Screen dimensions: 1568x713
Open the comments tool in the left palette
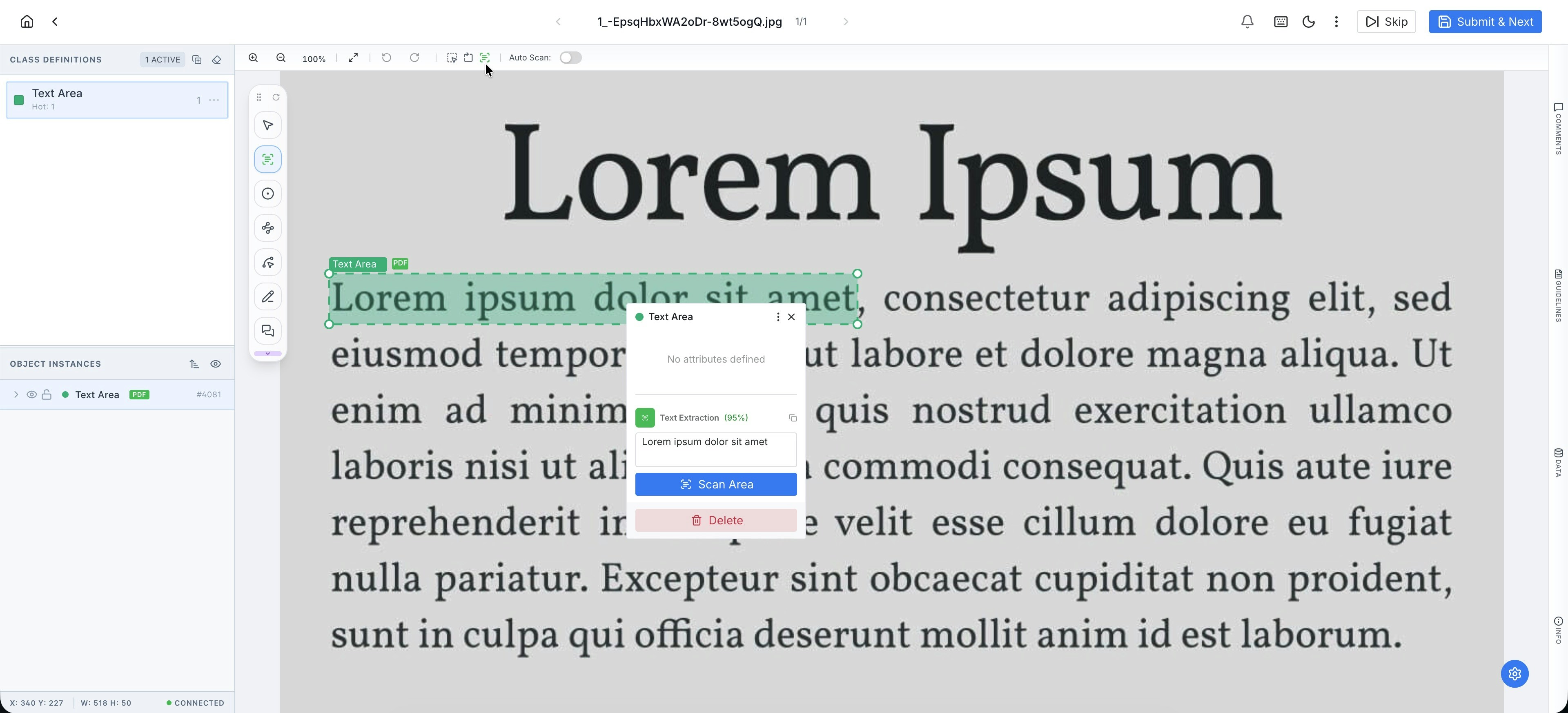267,331
